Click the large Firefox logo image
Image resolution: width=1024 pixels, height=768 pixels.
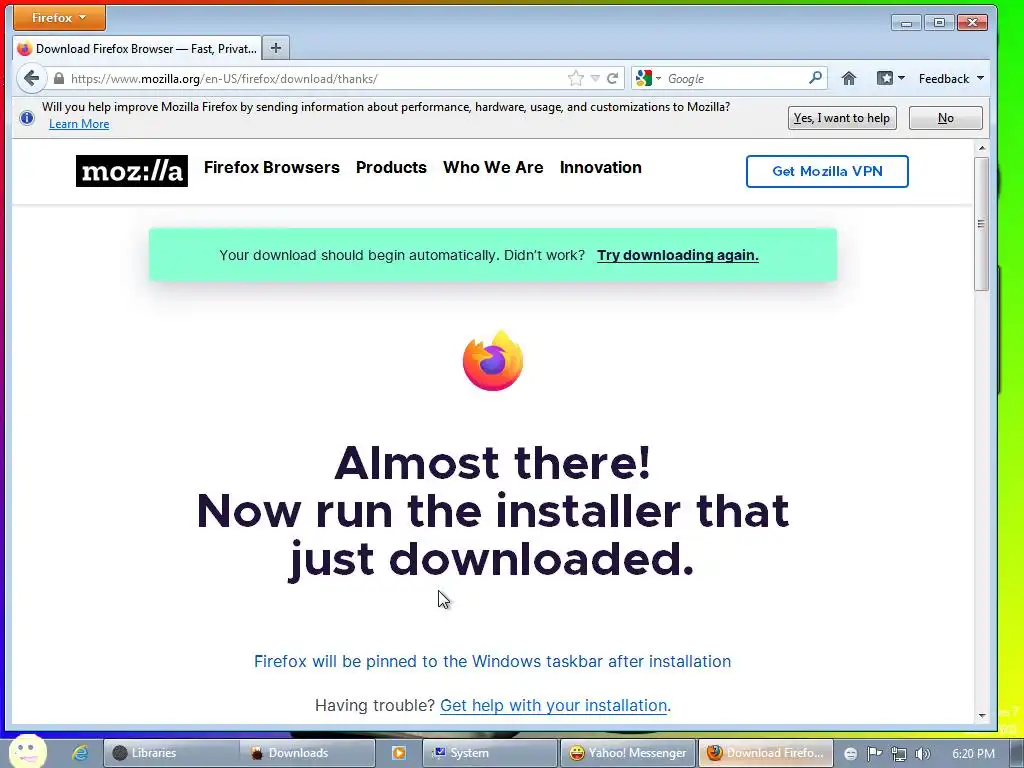click(493, 360)
